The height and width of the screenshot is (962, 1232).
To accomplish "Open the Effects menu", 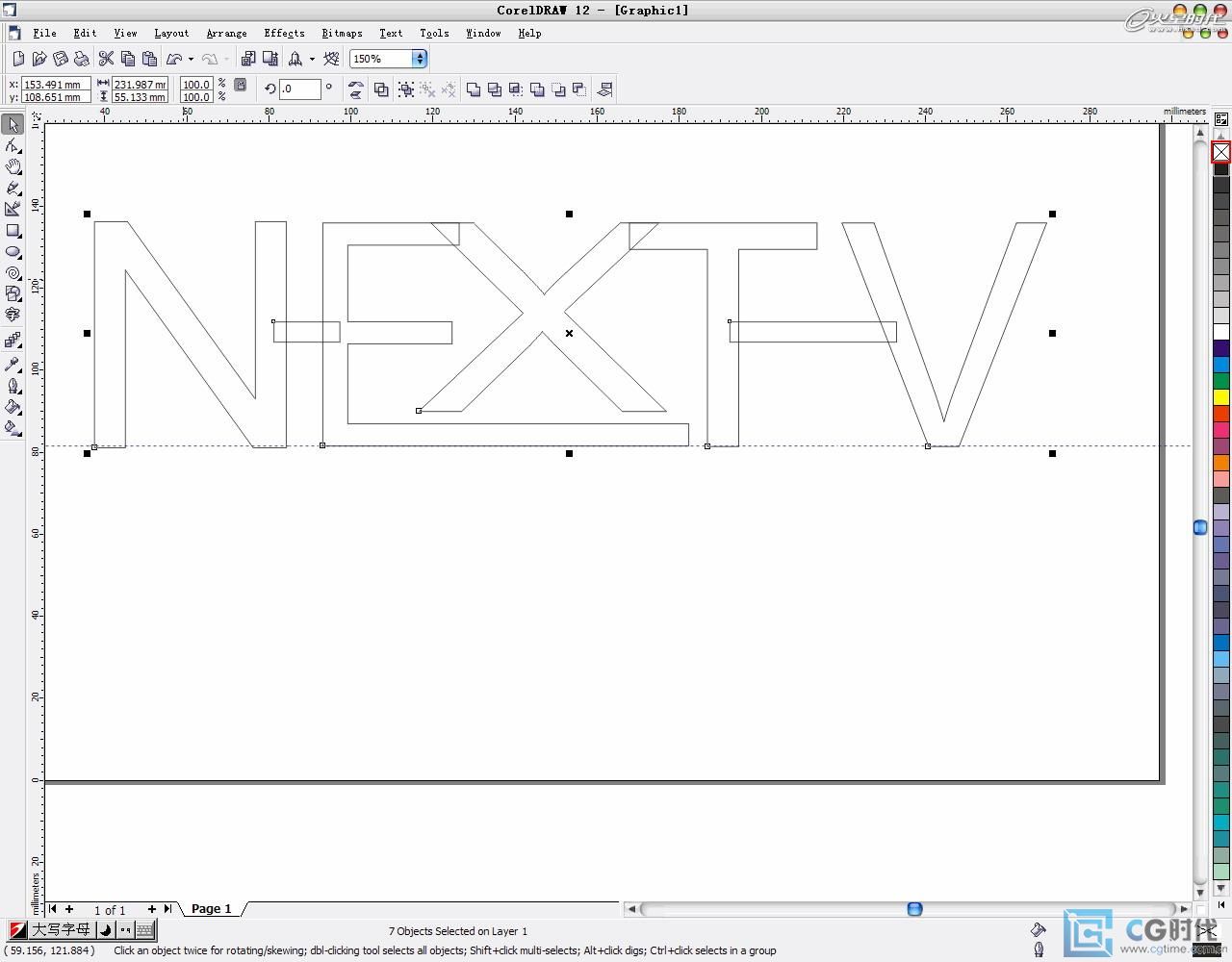I will tap(284, 33).
